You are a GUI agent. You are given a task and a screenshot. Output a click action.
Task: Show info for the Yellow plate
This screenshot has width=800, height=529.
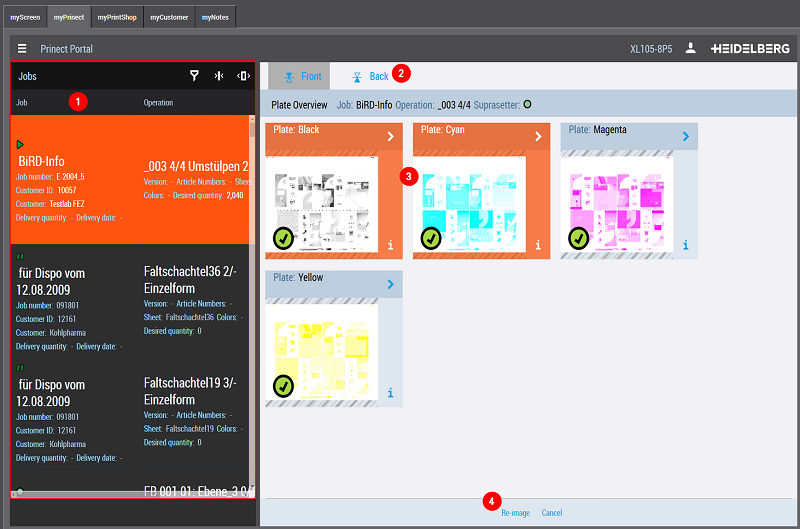tap(390, 392)
